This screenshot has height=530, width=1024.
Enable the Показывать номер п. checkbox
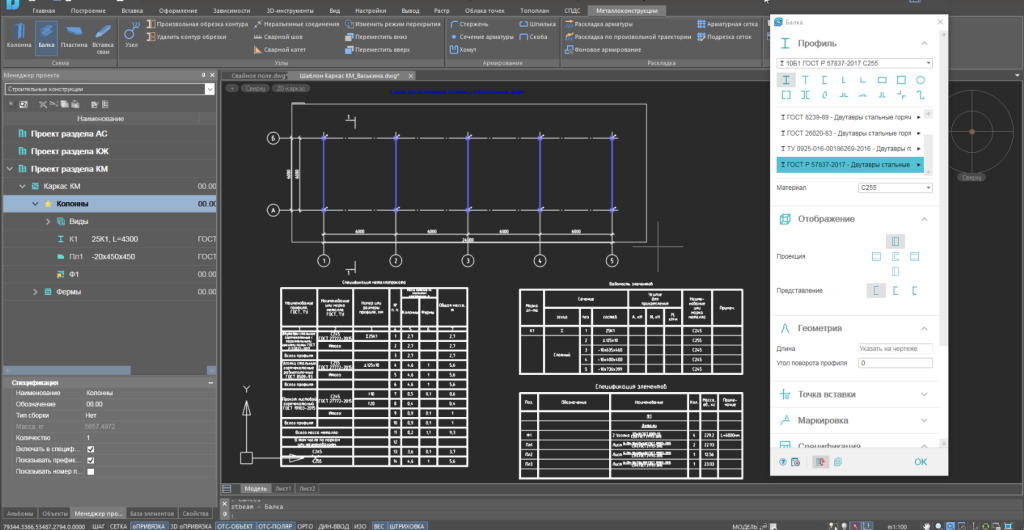[91, 471]
